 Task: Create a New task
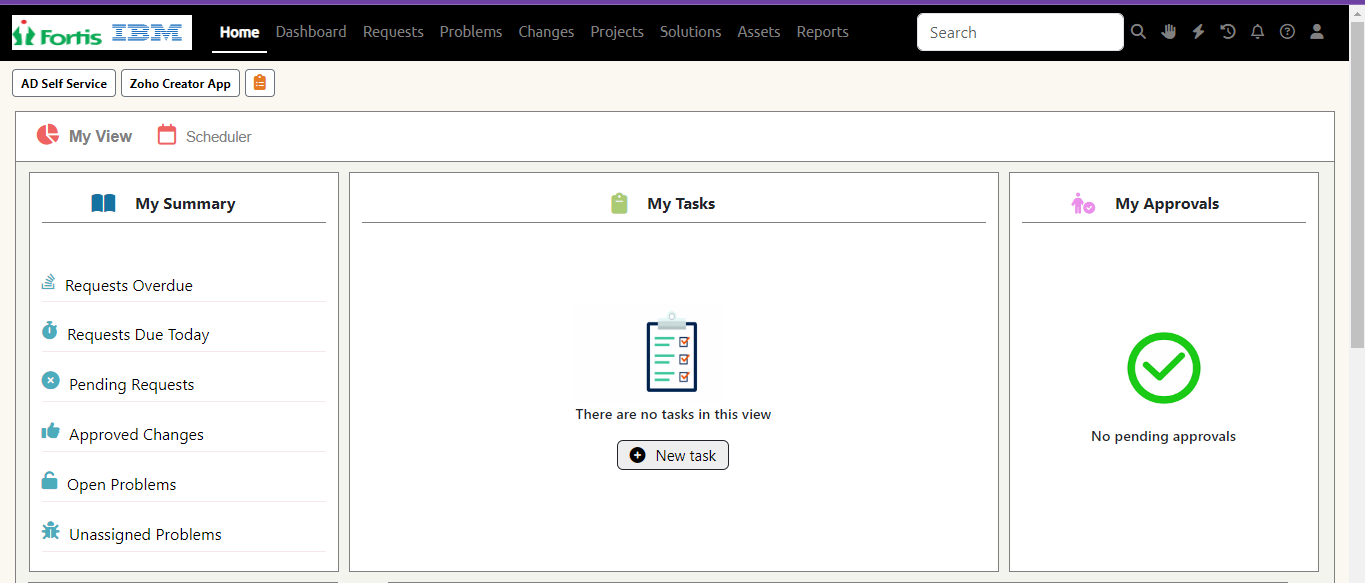point(673,455)
